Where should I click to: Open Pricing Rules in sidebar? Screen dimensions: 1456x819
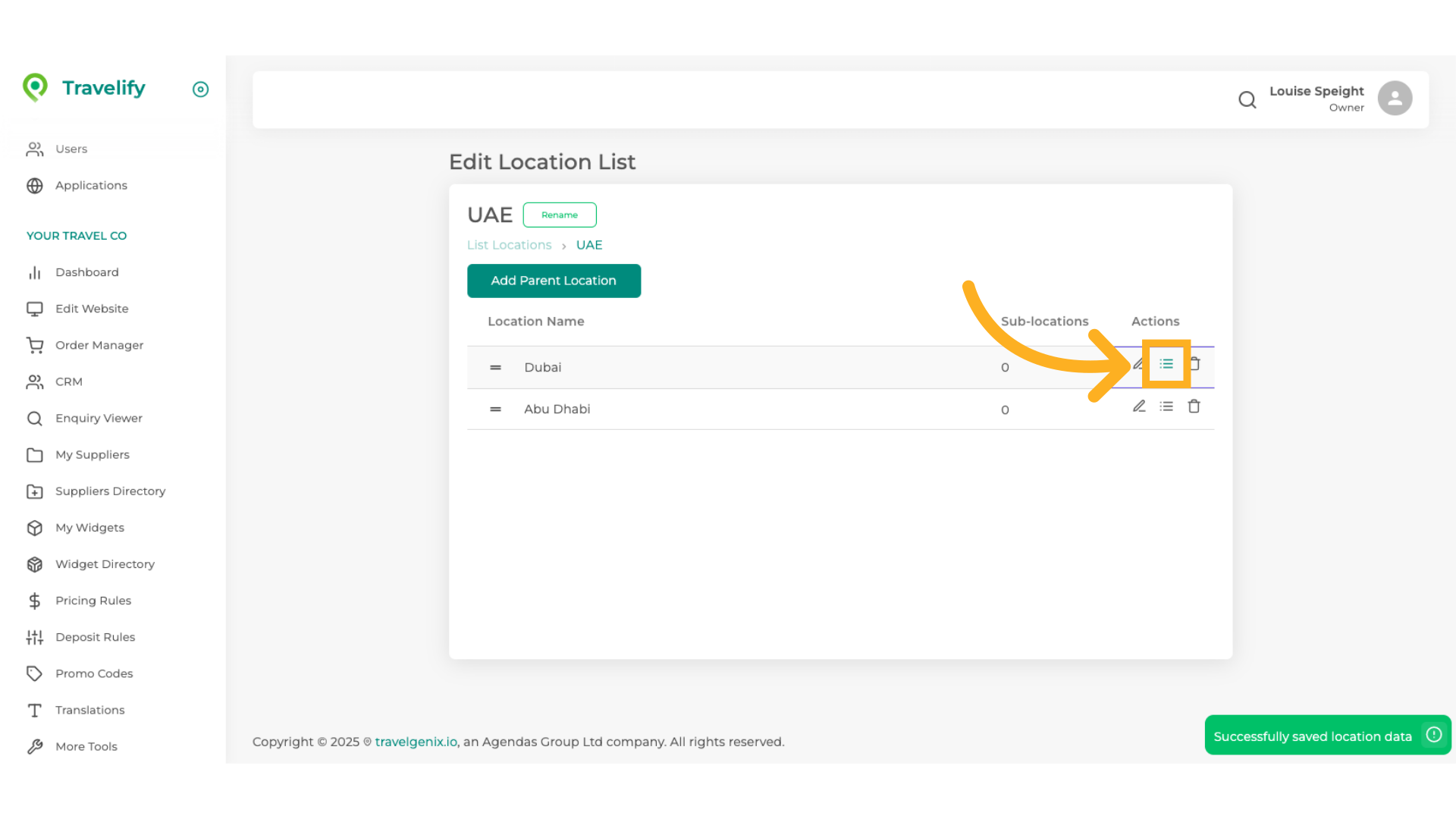click(x=93, y=601)
